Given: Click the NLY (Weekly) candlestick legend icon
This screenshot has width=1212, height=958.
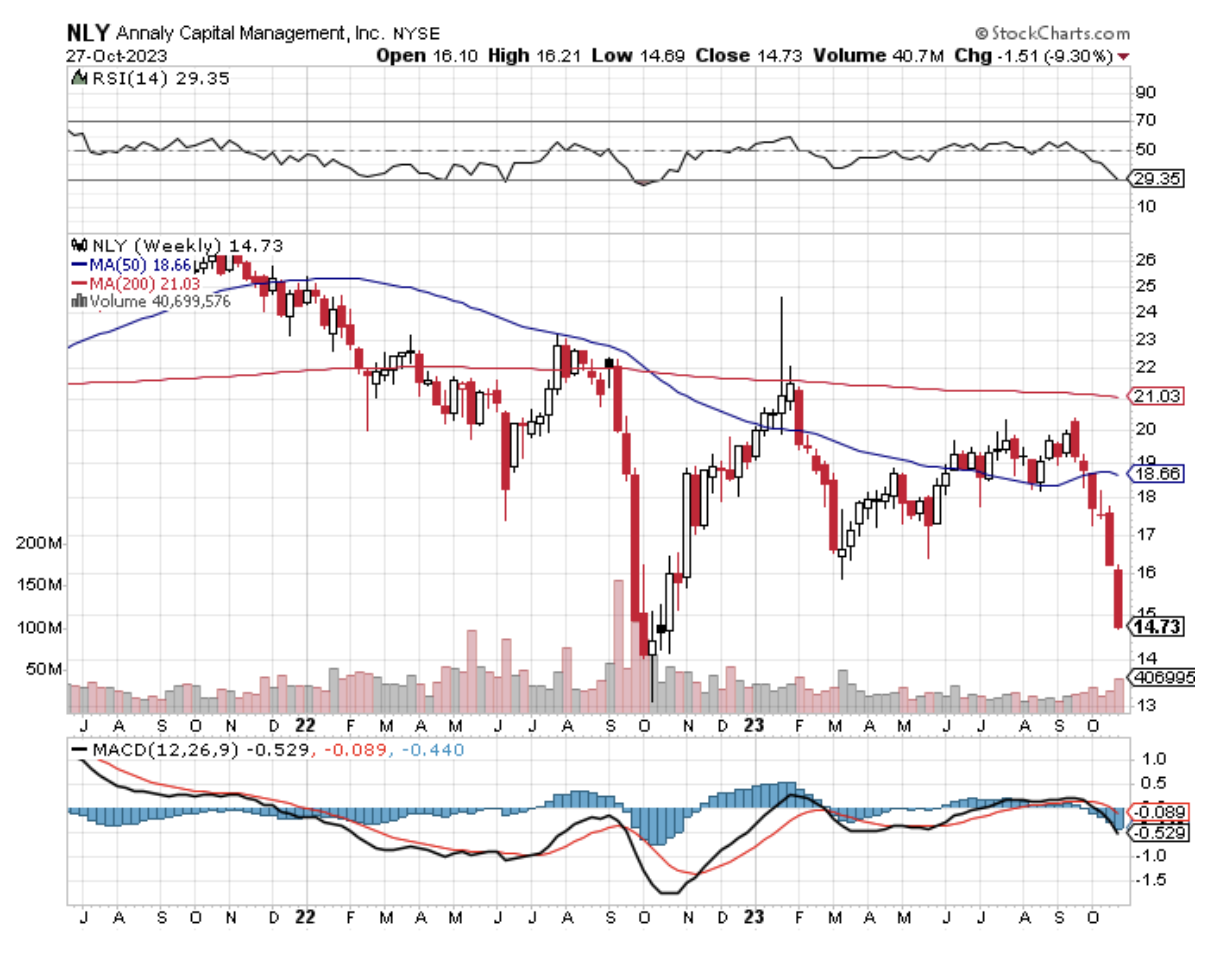Looking at the screenshot, I should (x=79, y=244).
